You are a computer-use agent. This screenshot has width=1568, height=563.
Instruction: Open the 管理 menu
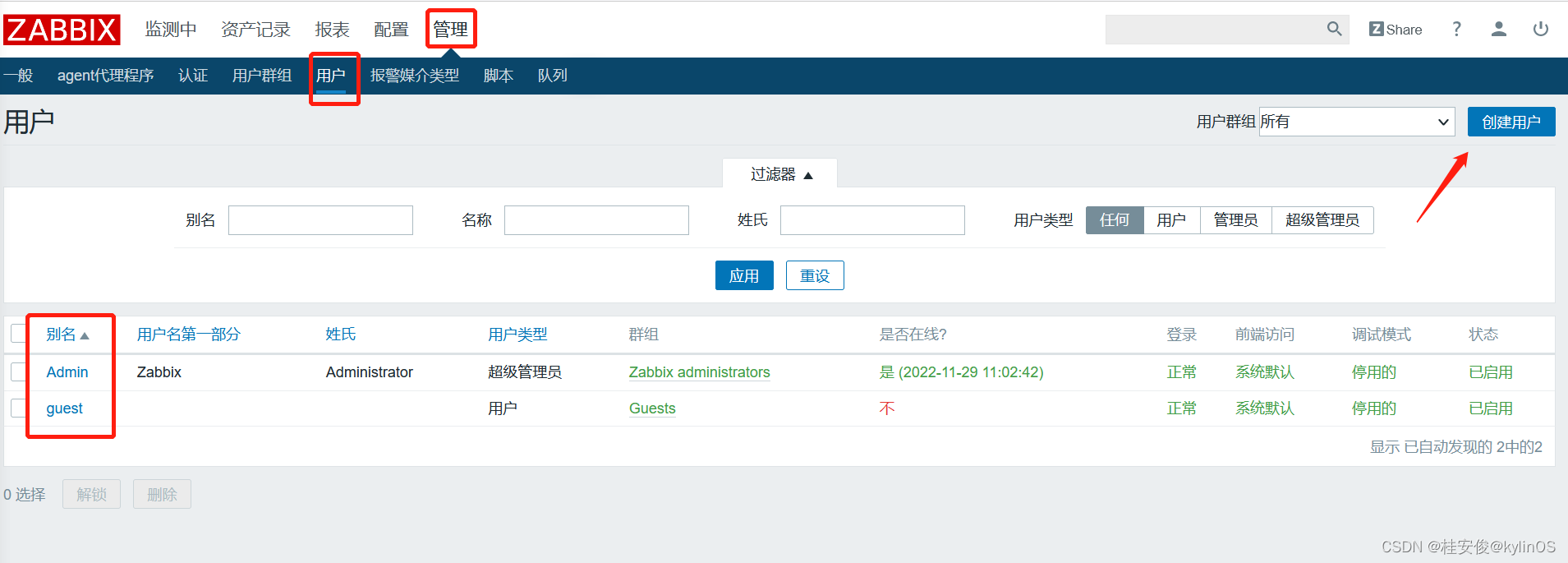[x=450, y=30]
